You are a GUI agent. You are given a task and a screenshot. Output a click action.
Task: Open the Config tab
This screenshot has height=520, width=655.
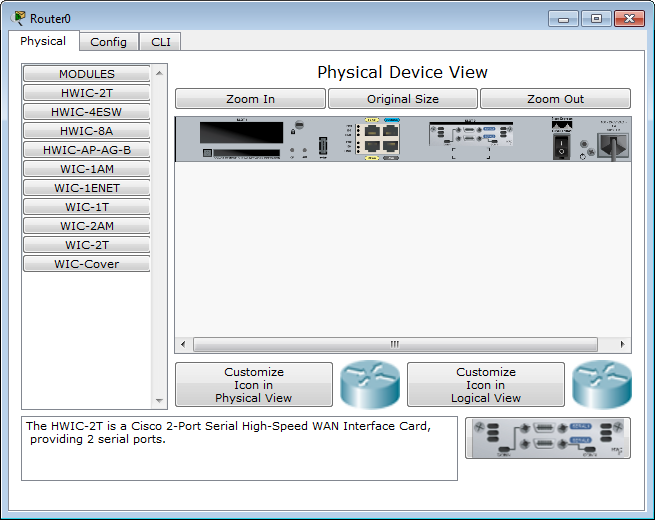coord(109,42)
